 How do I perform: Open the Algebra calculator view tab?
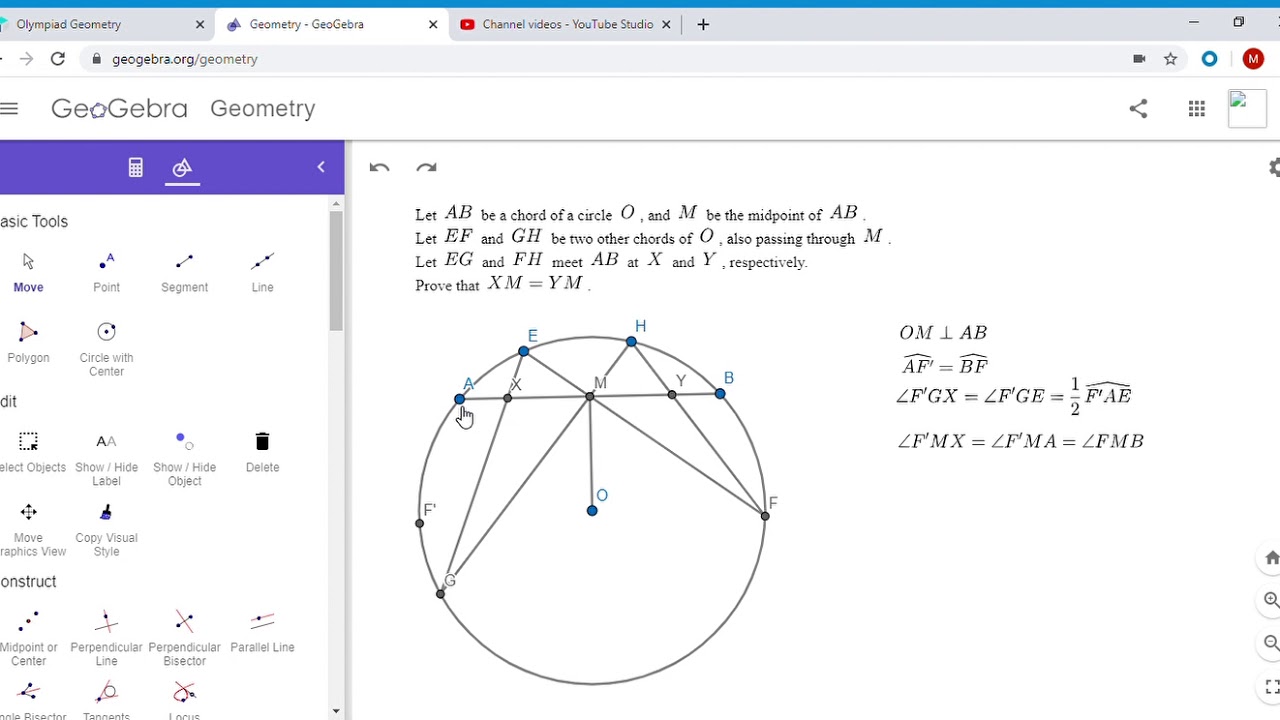[136, 168]
